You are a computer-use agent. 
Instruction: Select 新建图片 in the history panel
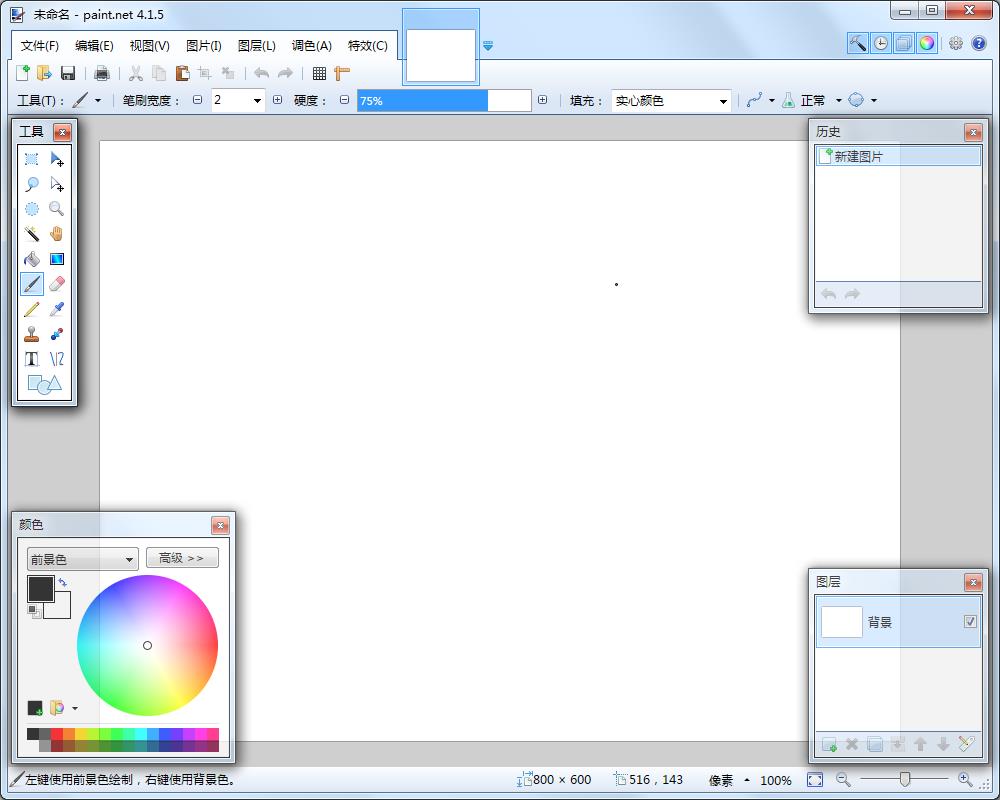860,156
